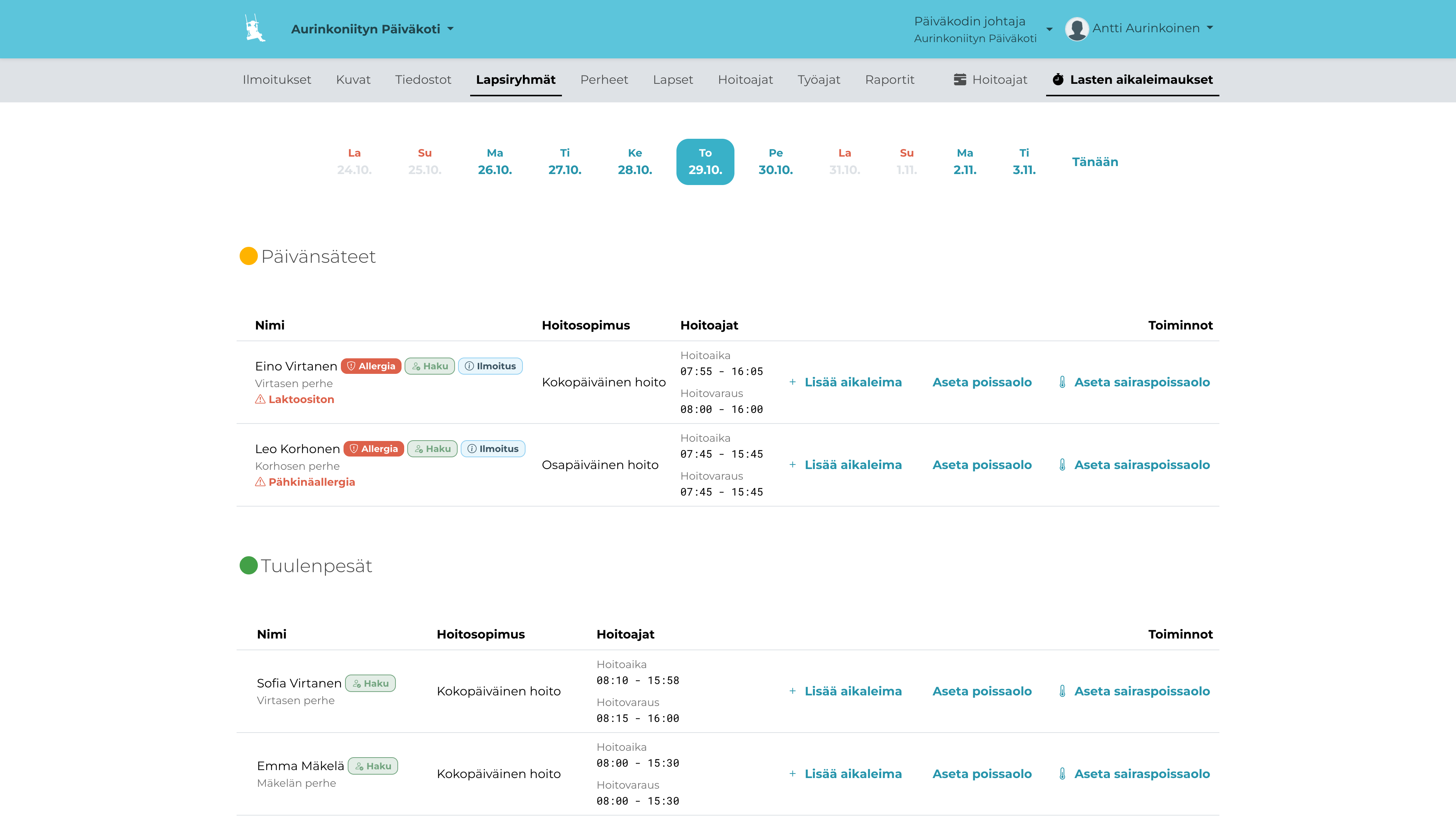1456x819 pixels.
Task: Click Laktoositon warning for Eino Virtanen
Action: [x=295, y=399]
